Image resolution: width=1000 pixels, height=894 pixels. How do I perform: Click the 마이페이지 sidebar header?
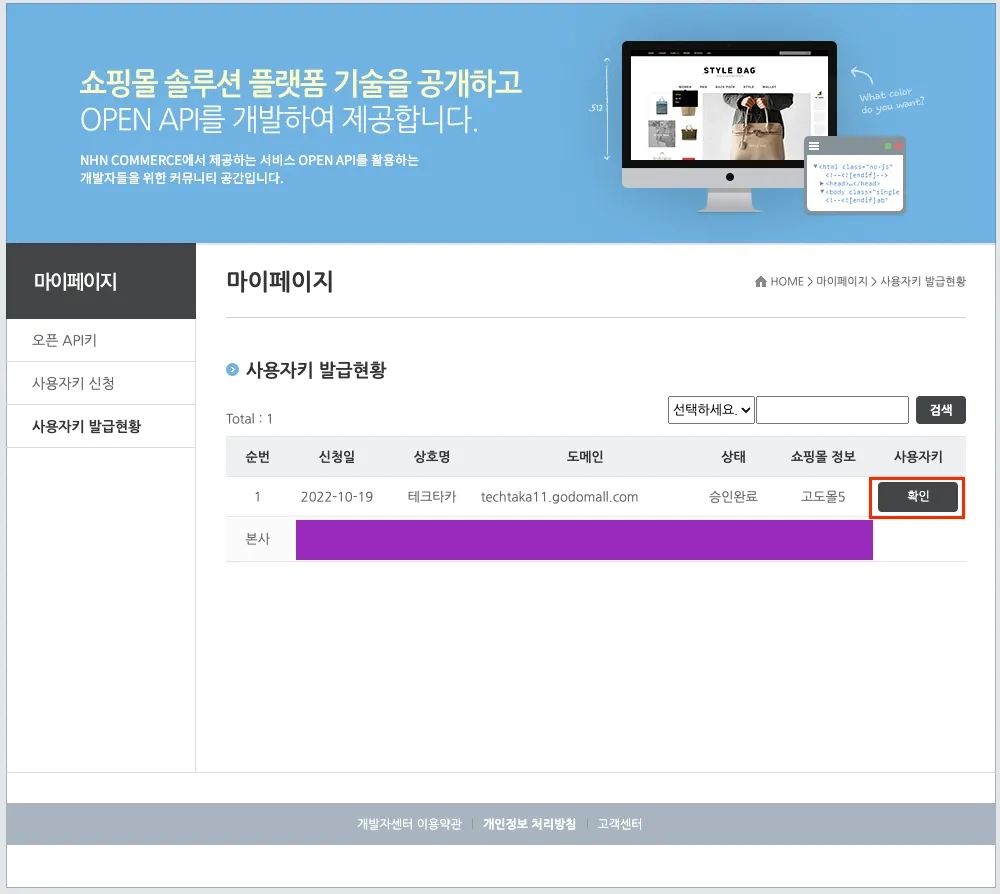click(x=101, y=281)
